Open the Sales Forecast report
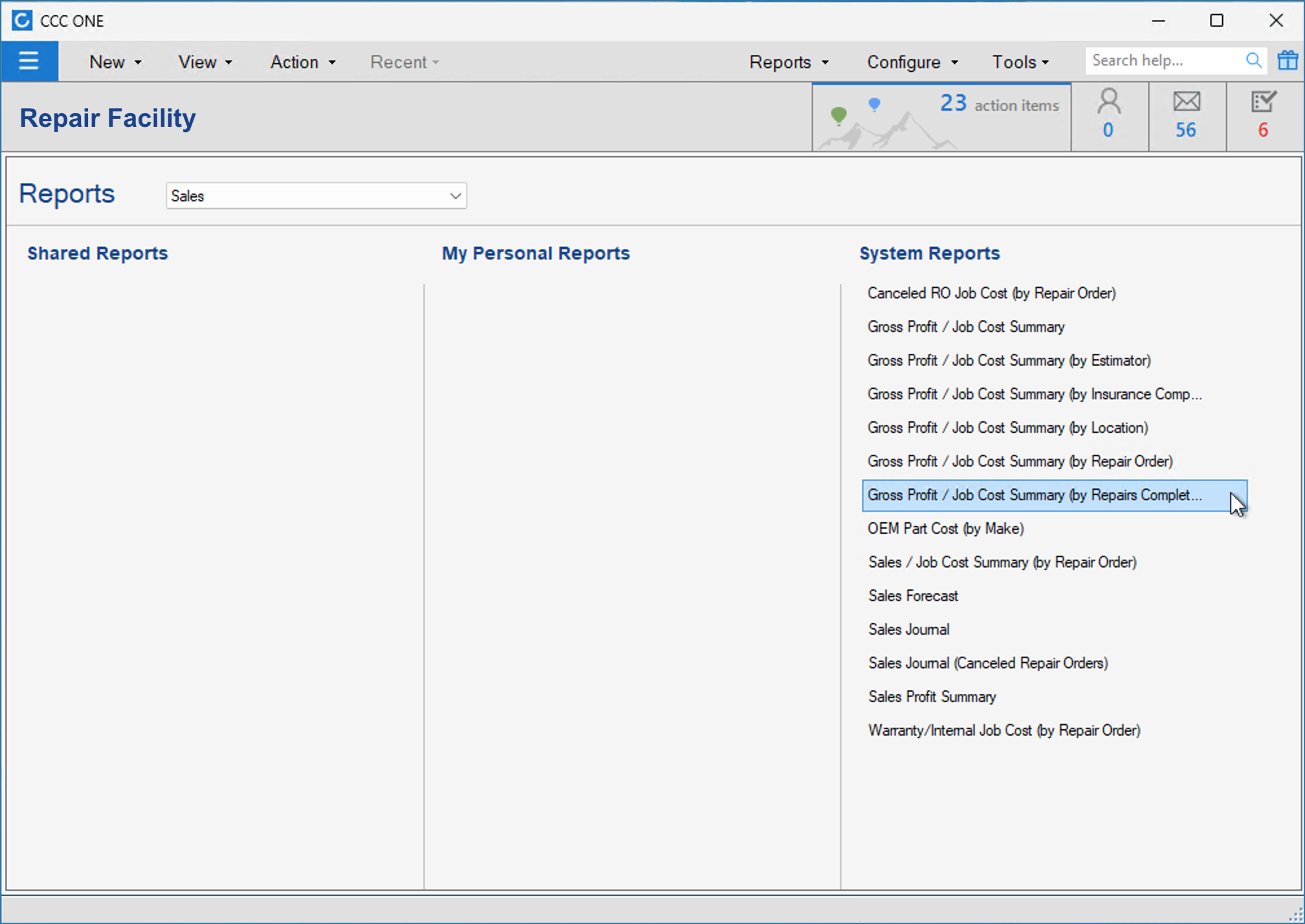1305x924 pixels. (x=913, y=596)
